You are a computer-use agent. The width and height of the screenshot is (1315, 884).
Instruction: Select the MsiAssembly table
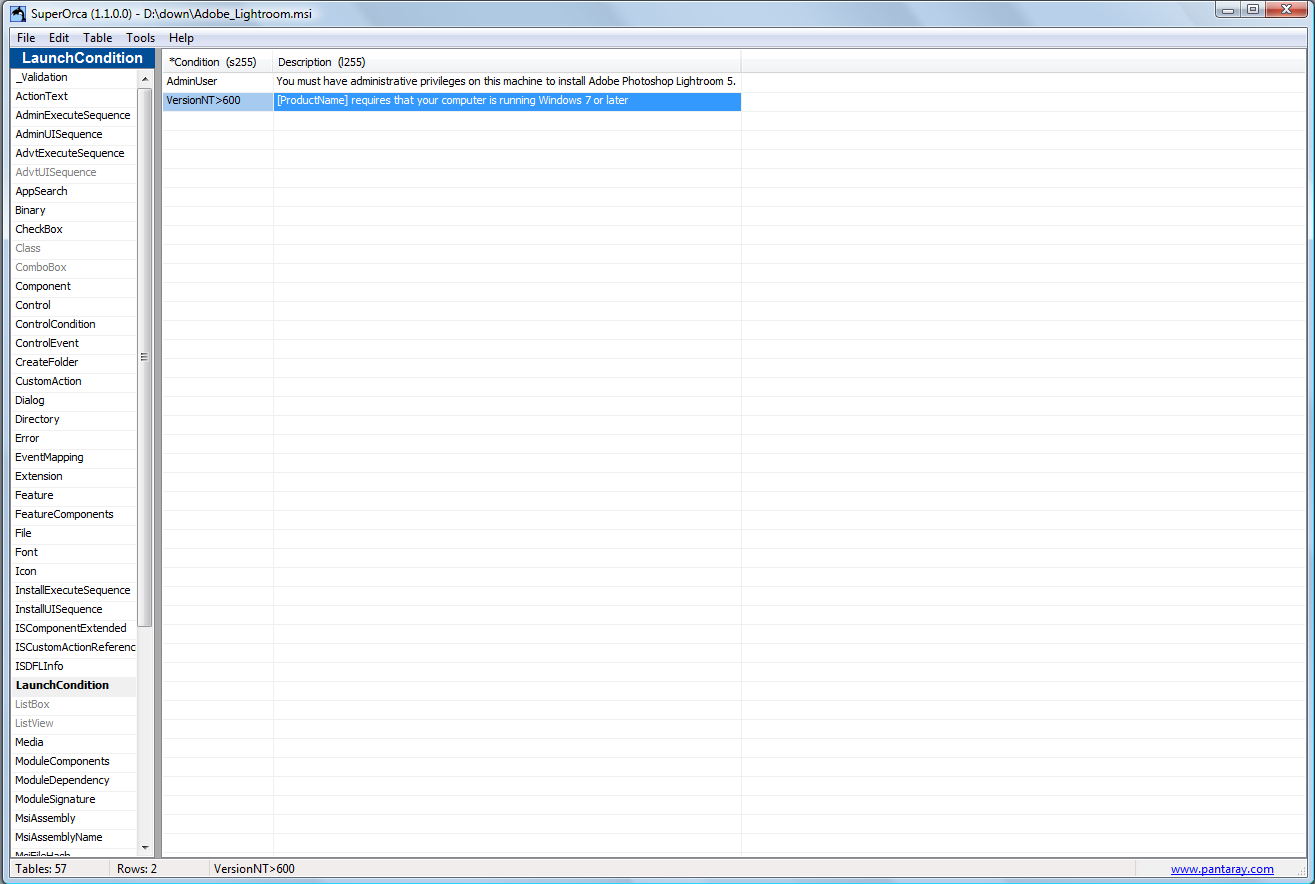[74, 818]
